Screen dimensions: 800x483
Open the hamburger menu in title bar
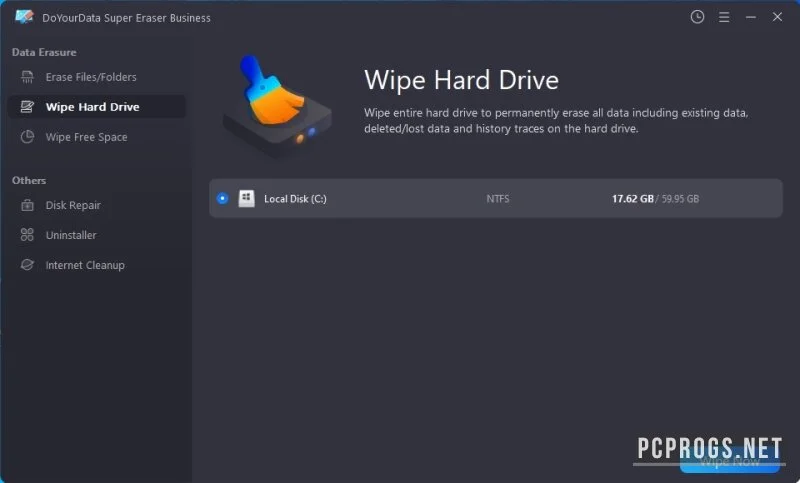[723, 17]
